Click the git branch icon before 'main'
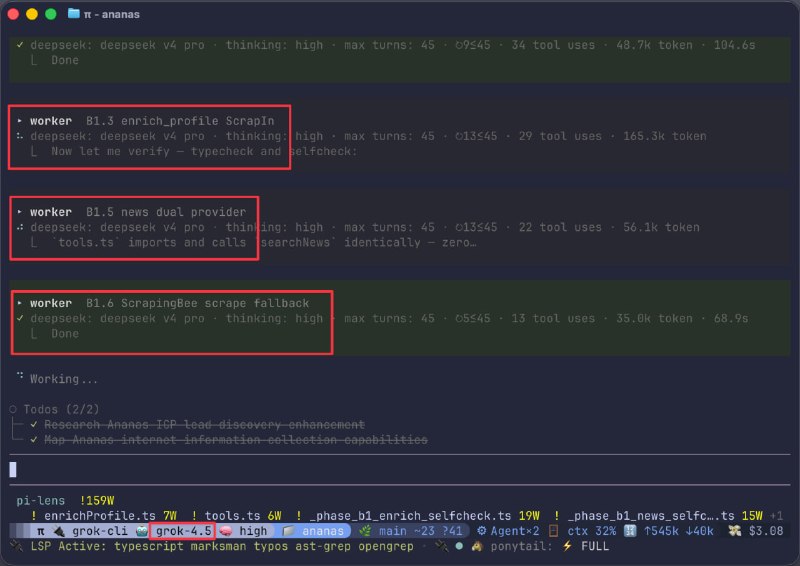This screenshot has width=800, height=566. 365,531
